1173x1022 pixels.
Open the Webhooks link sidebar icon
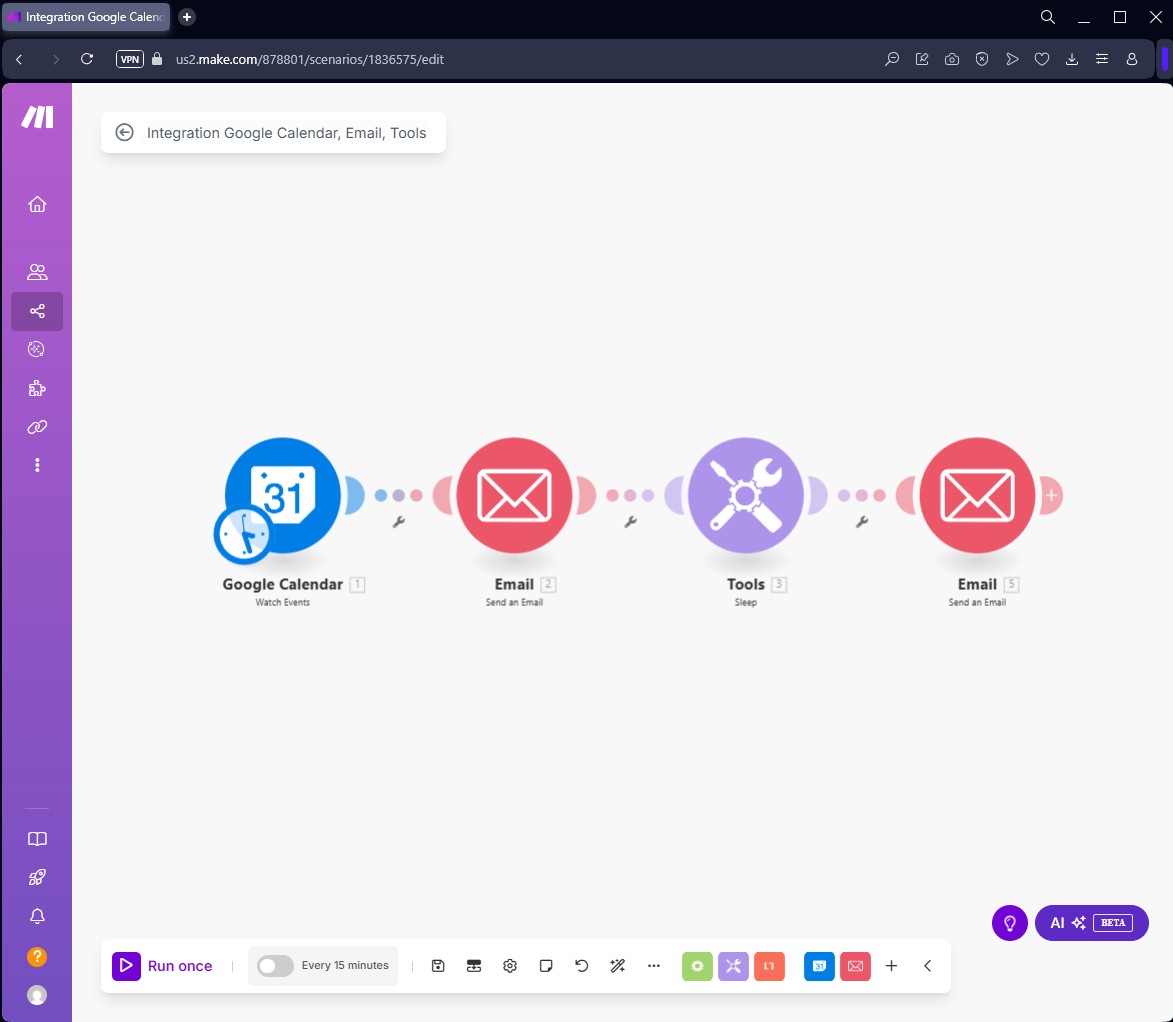(x=37, y=427)
